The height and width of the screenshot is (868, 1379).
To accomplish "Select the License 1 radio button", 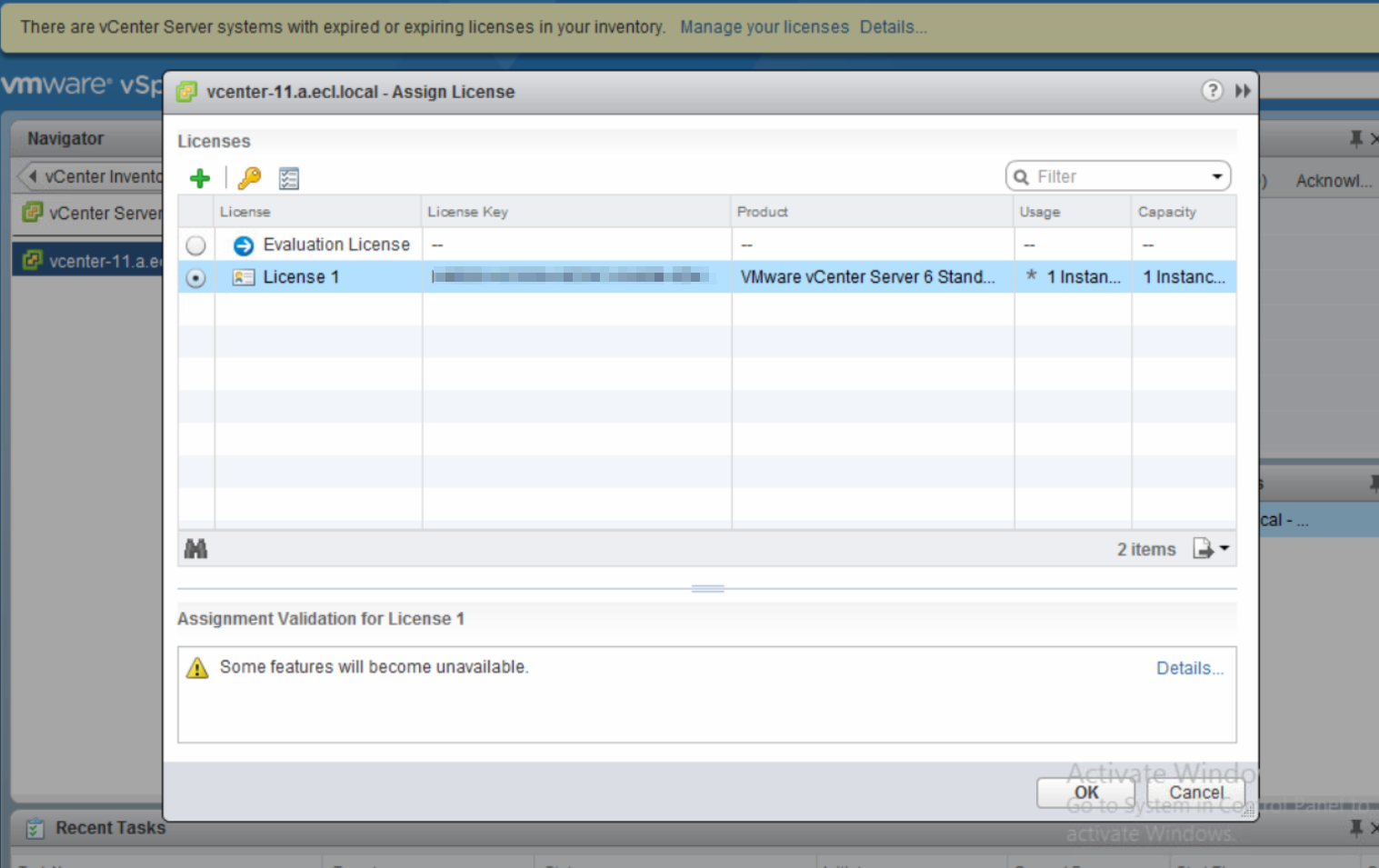I will point(195,277).
